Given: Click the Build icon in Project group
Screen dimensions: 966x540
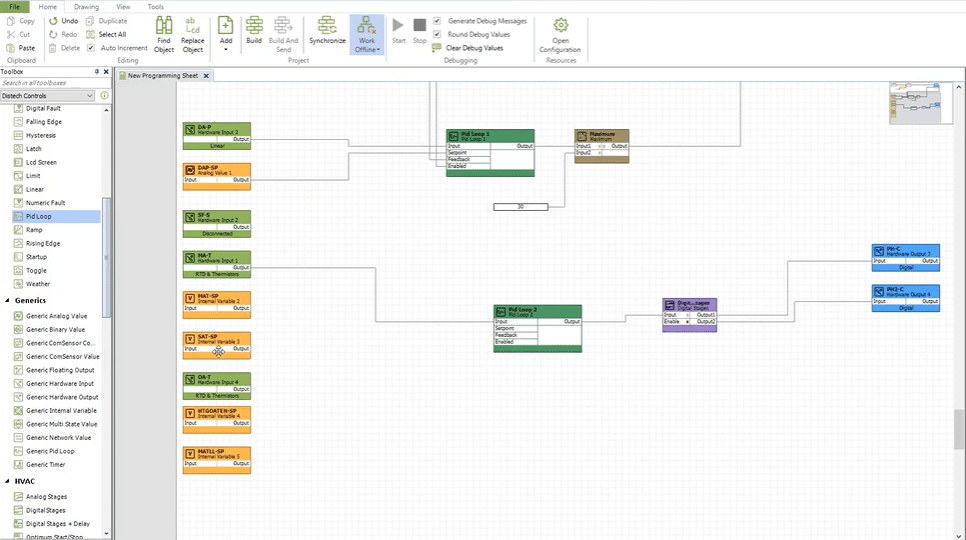Looking at the screenshot, I should click(x=254, y=25).
